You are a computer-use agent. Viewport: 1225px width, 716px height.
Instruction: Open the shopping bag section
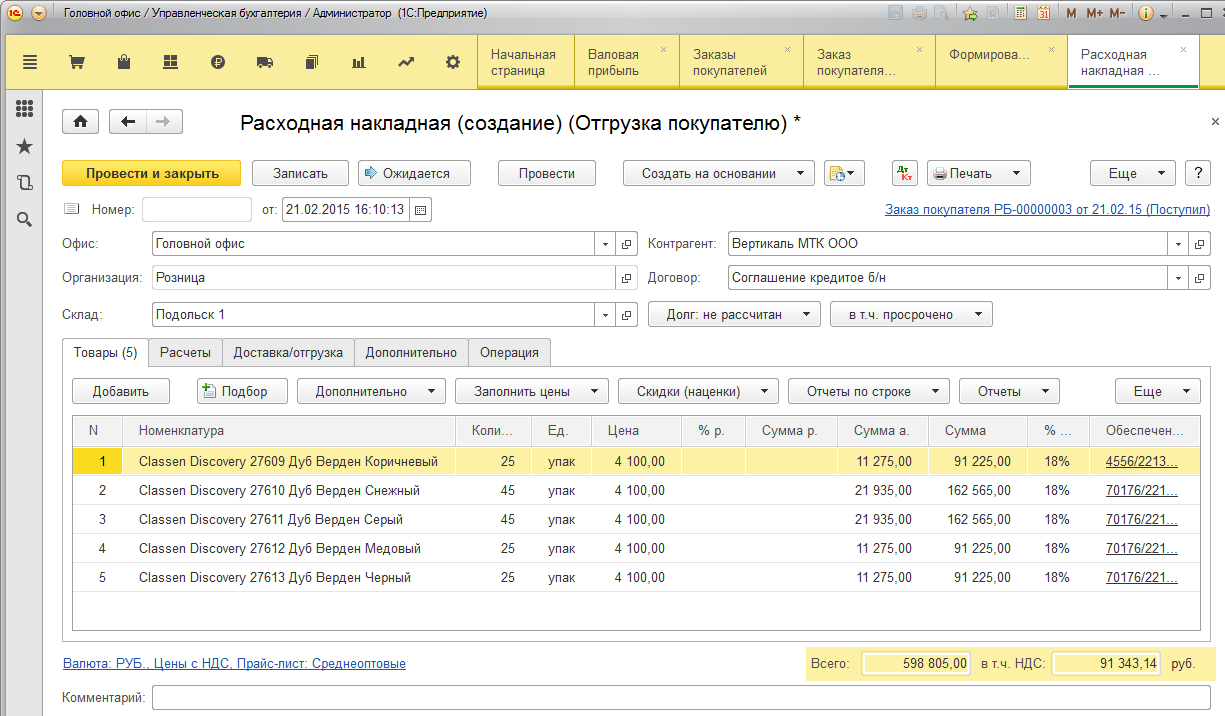[124, 62]
